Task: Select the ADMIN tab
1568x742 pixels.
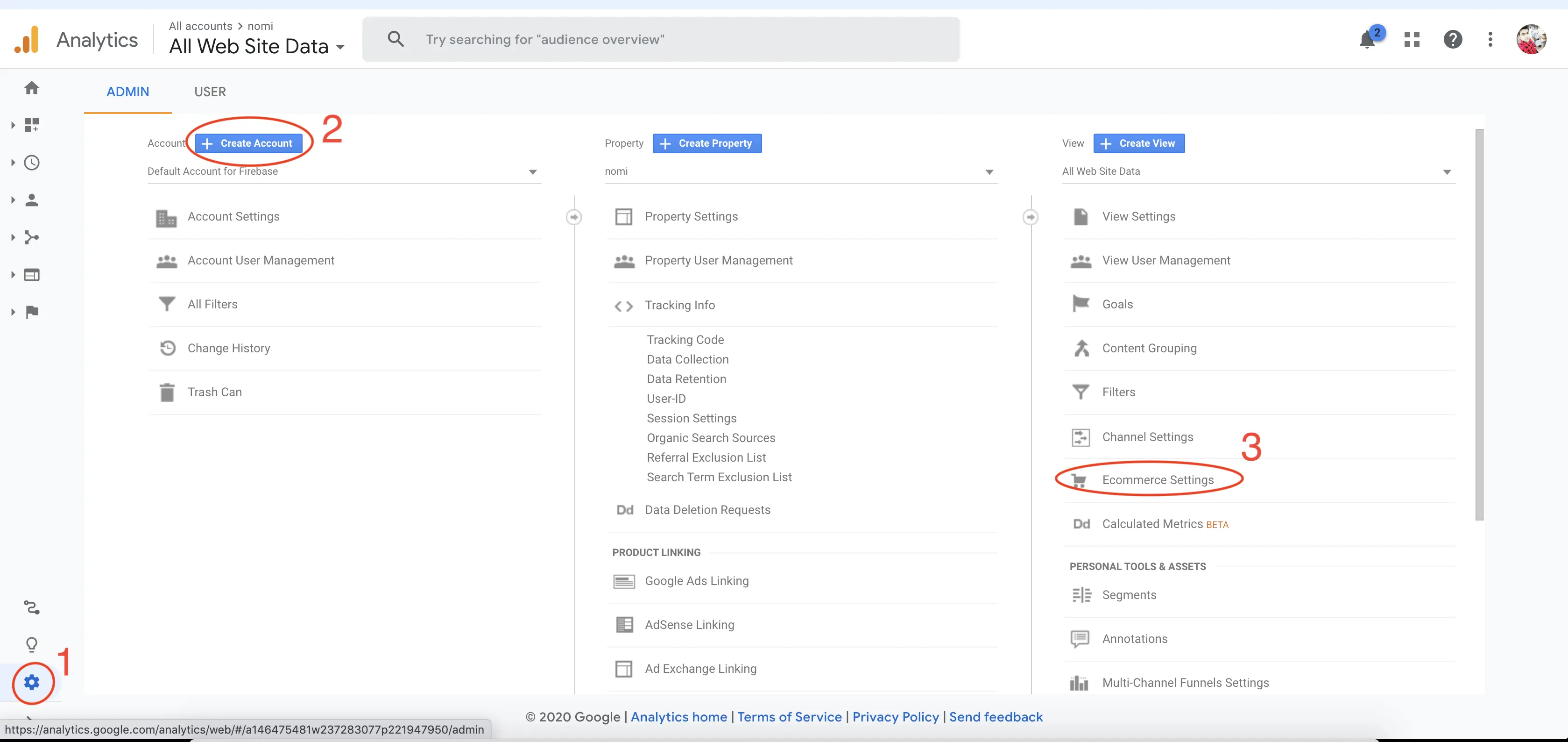Action: (128, 92)
